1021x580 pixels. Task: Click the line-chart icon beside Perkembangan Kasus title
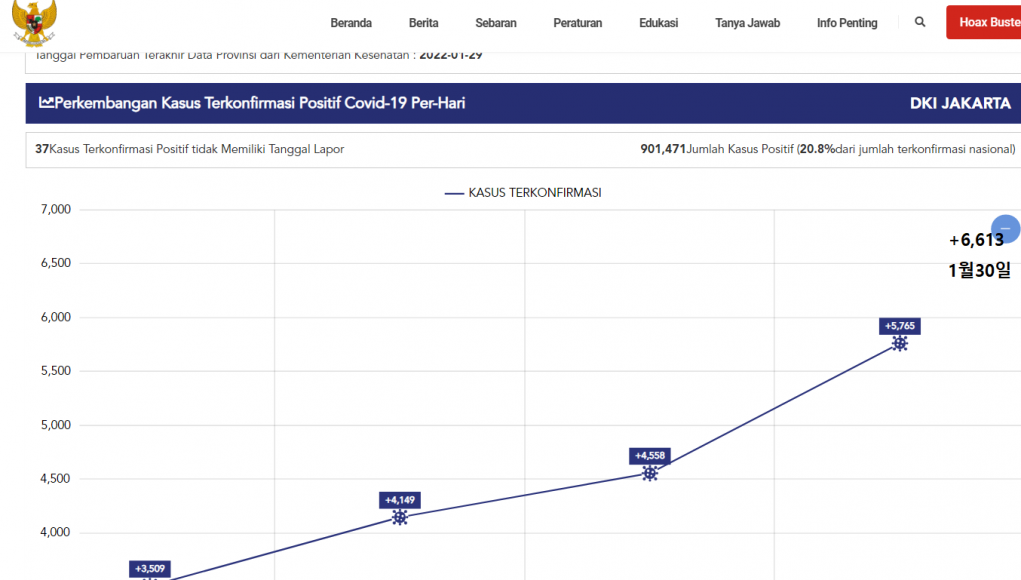click(46, 103)
